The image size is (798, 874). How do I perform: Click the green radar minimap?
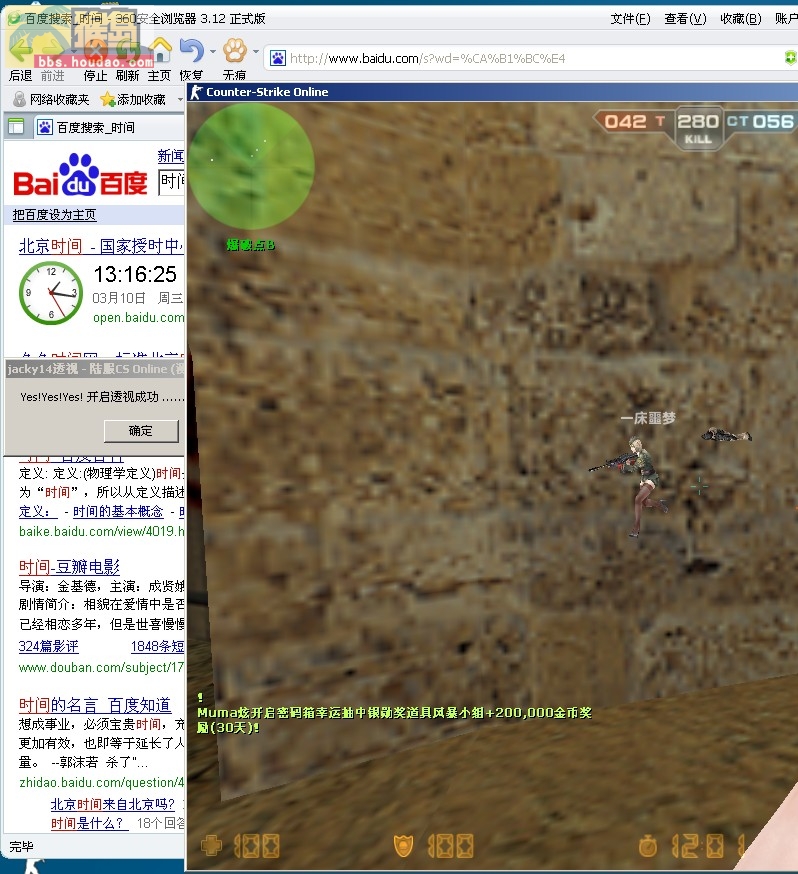252,166
